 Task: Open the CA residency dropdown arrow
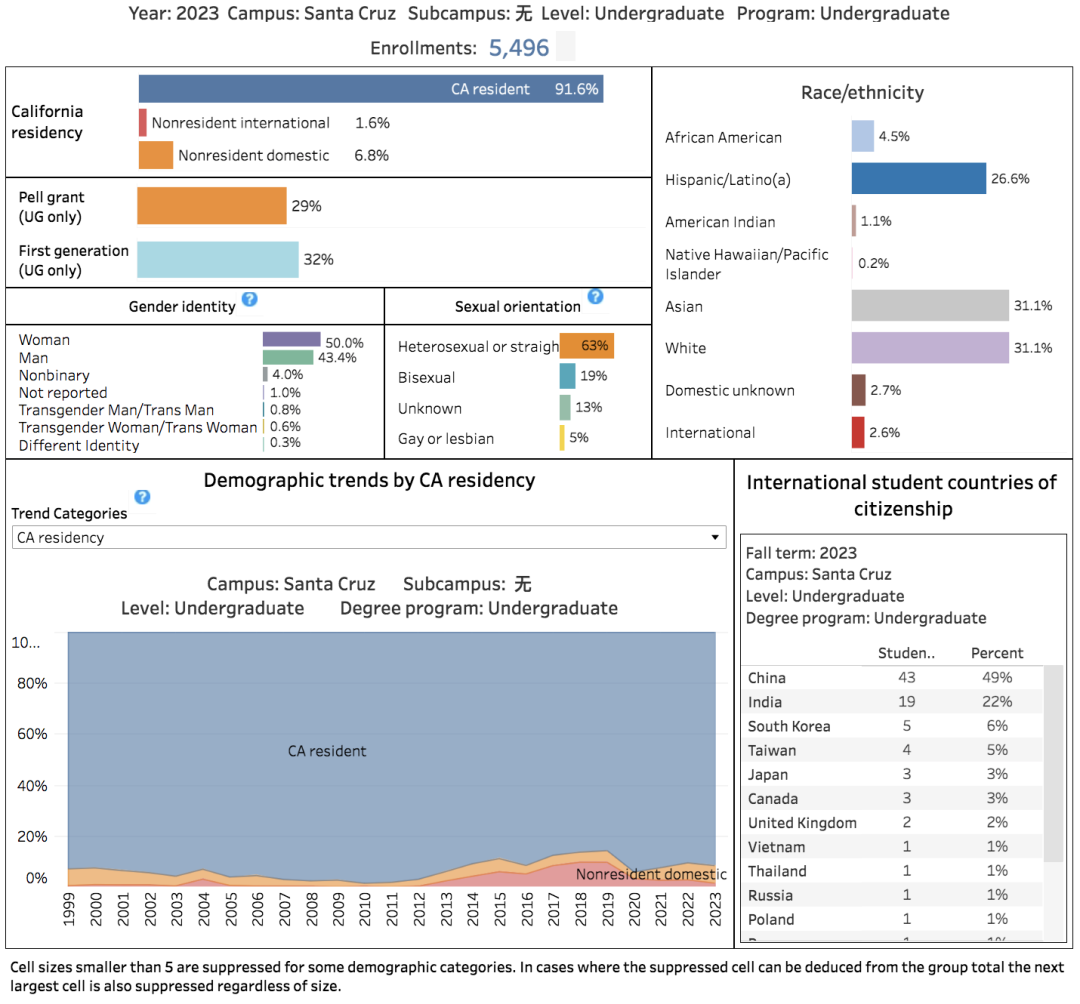coord(715,538)
